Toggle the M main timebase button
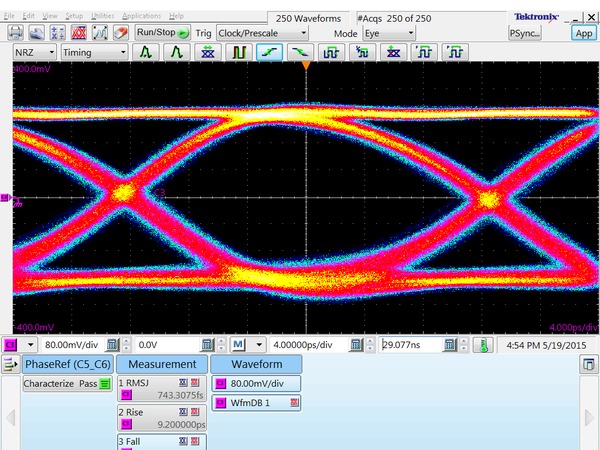Screen dimensions: 600x450 click(239, 344)
